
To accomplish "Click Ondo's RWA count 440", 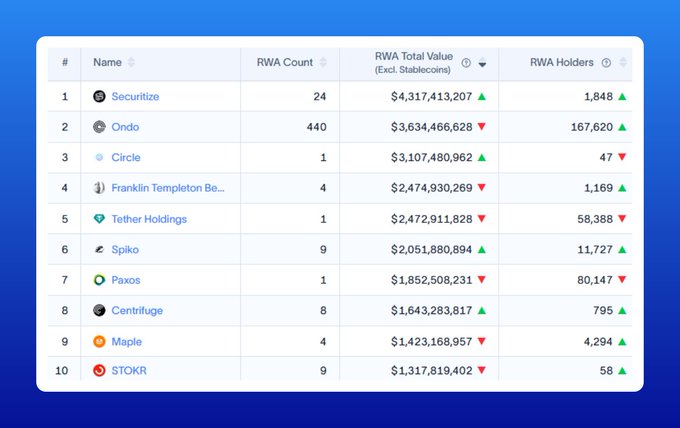I will point(317,127).
